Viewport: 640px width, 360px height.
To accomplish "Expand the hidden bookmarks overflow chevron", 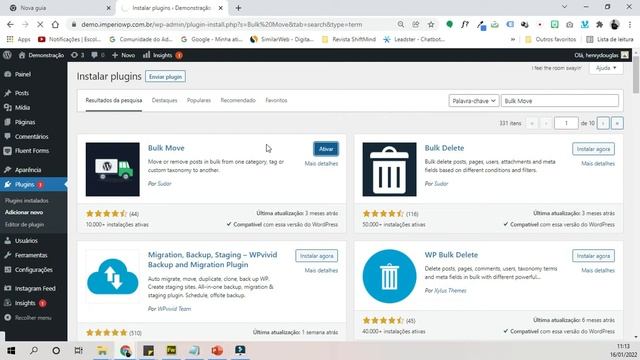I will pyautogui.click(x=513, y=40).
